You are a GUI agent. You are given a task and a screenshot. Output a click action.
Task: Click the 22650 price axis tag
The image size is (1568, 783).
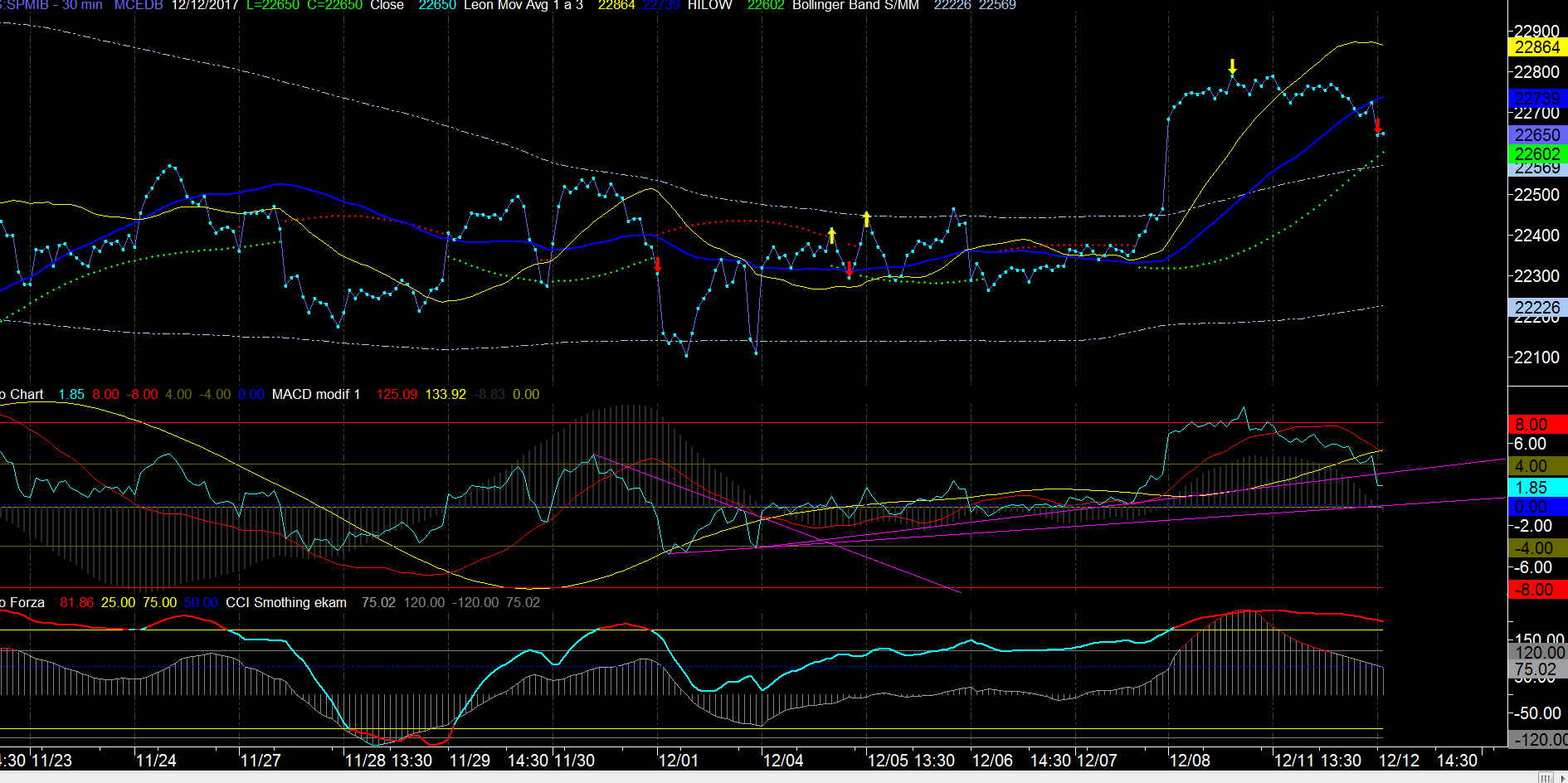tap(1537, 134)
